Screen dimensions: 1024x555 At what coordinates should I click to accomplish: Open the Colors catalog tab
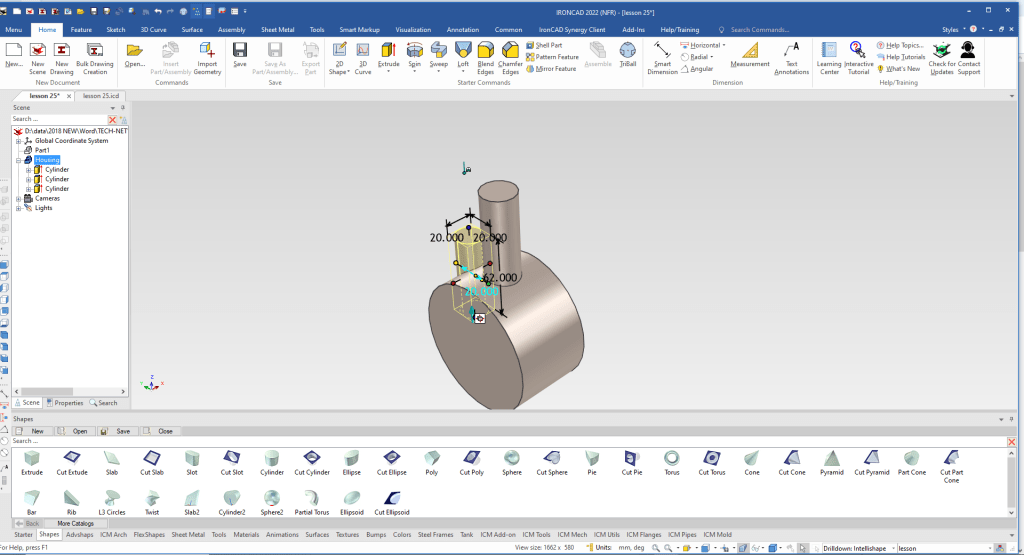[x=402, y=535]
